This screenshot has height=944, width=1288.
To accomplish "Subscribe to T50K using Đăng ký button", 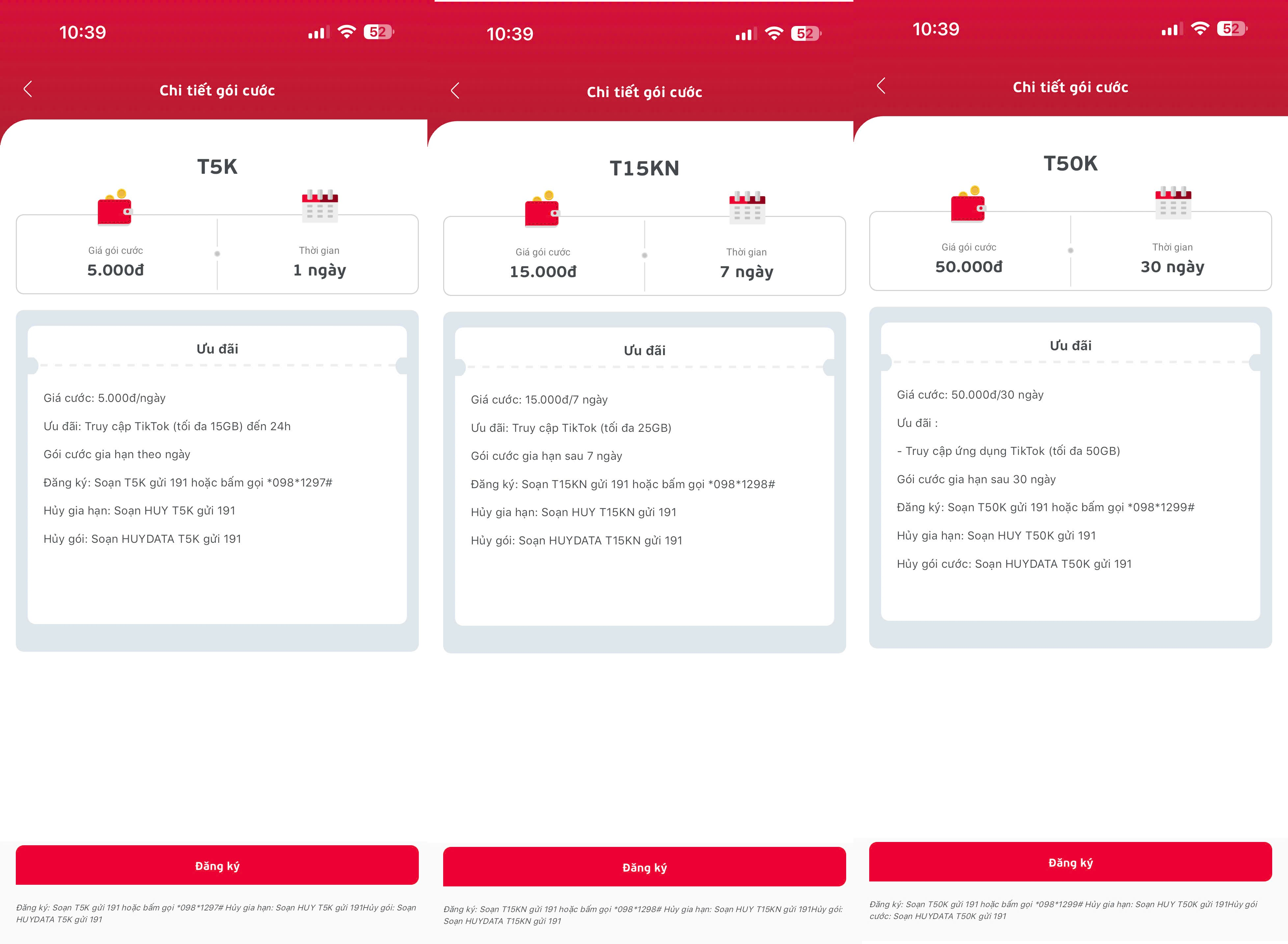I will pos(1070,862).
